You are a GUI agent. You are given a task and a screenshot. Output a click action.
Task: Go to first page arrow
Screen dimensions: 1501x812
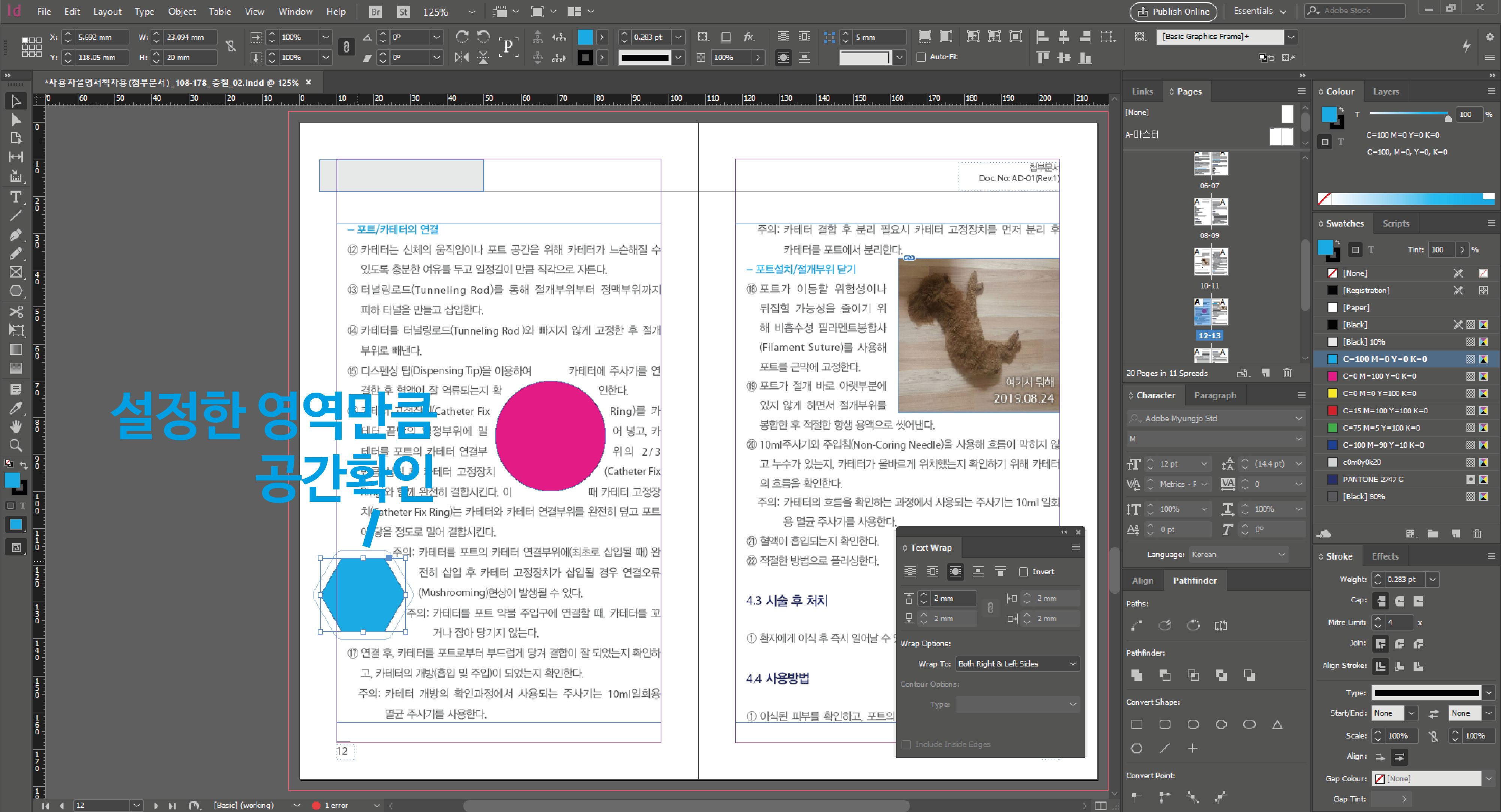click(45, 806)
